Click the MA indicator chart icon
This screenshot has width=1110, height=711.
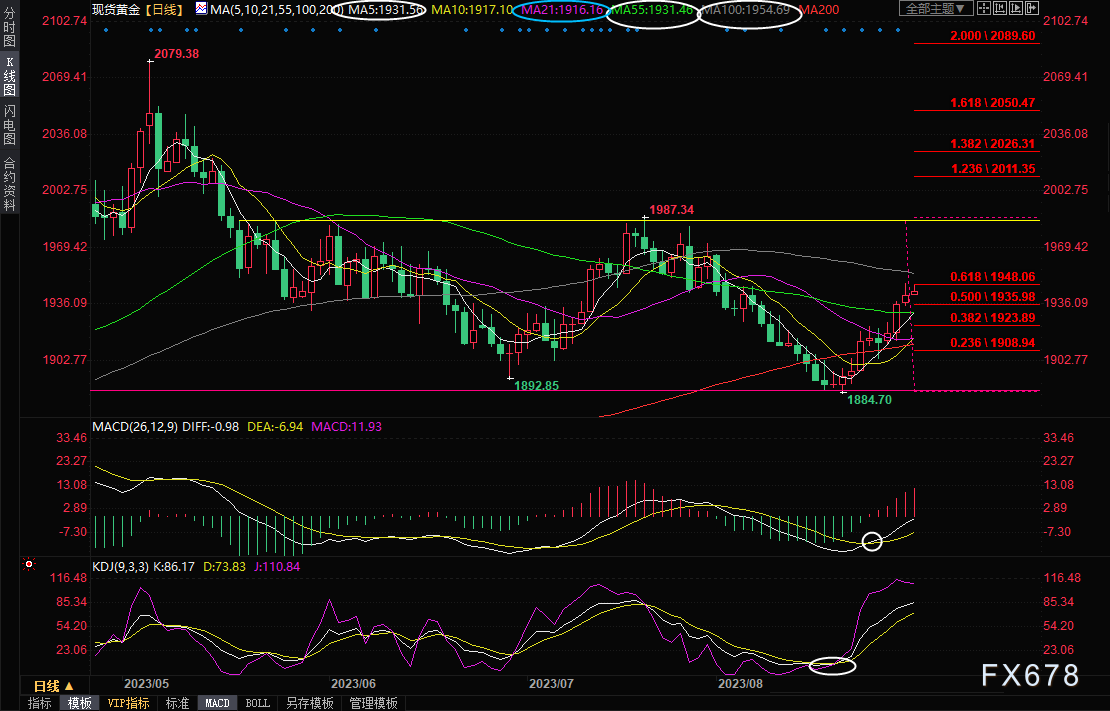click(203, 9)
